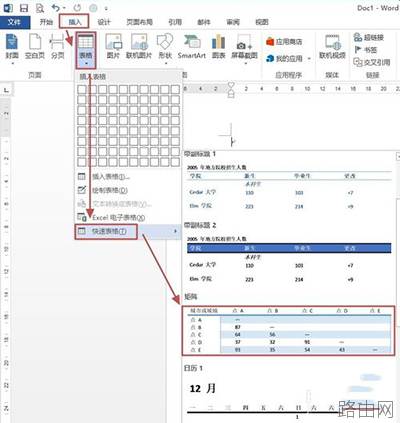The image size is (400, 423).
Task: Click the indent marker on horizontal ruler
Action: pyautogui.click(x=231, y=89)
